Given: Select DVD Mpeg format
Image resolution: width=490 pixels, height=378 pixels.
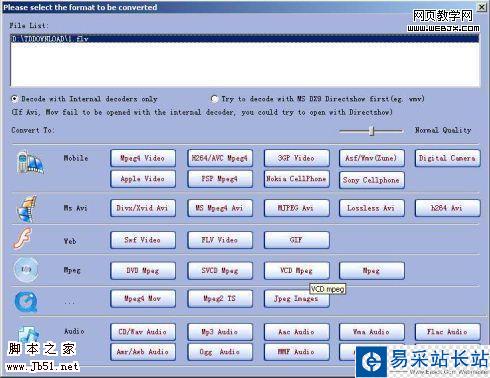Looking at the screenshot, I should pos(143,270).
